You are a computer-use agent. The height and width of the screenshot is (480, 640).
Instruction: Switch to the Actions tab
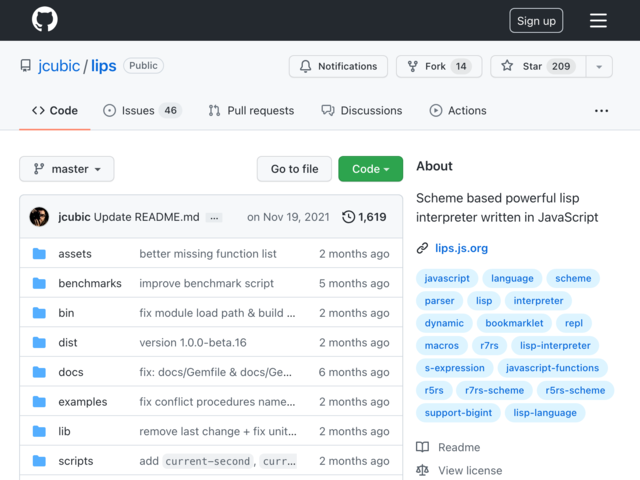(x=458, y=111)
